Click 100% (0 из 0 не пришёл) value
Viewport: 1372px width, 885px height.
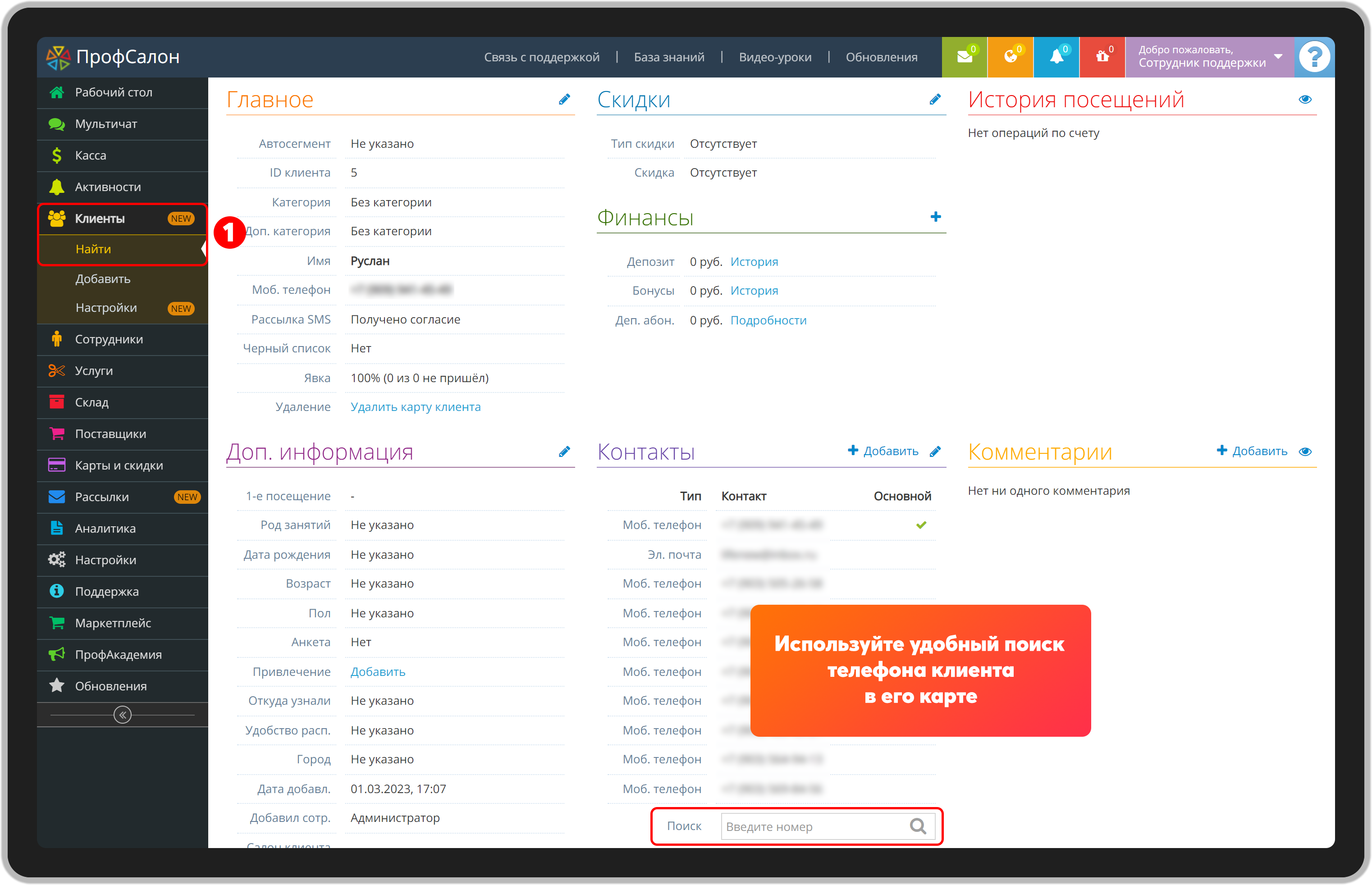pos(420,378)
